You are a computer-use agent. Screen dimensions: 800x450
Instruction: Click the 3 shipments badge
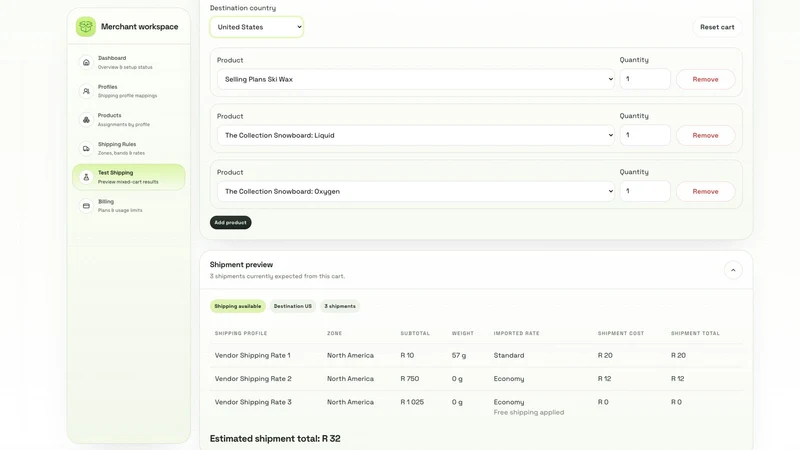click(340, 306)
